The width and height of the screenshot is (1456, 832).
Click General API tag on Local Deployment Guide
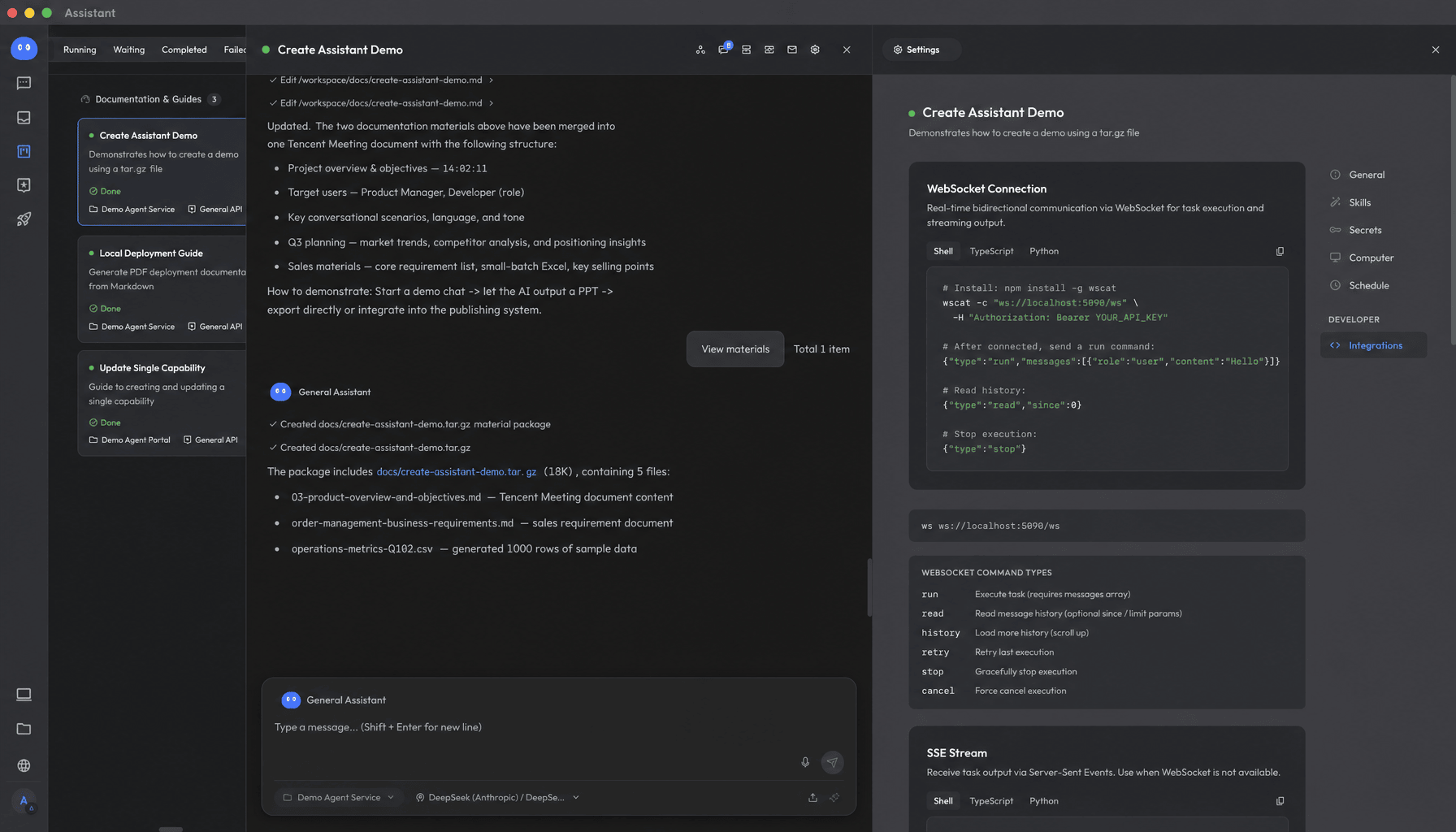215,327
